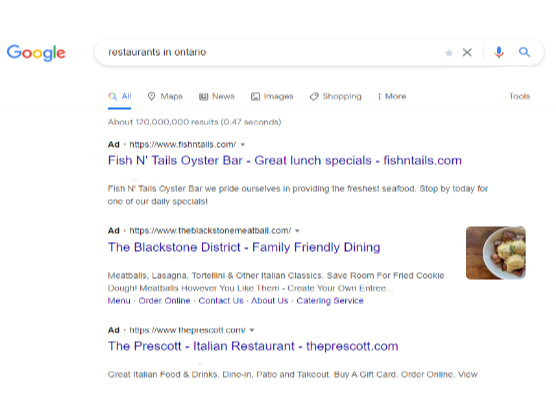Switch to the Shopping tab
556x398 pixels.
tap(335, 96)
